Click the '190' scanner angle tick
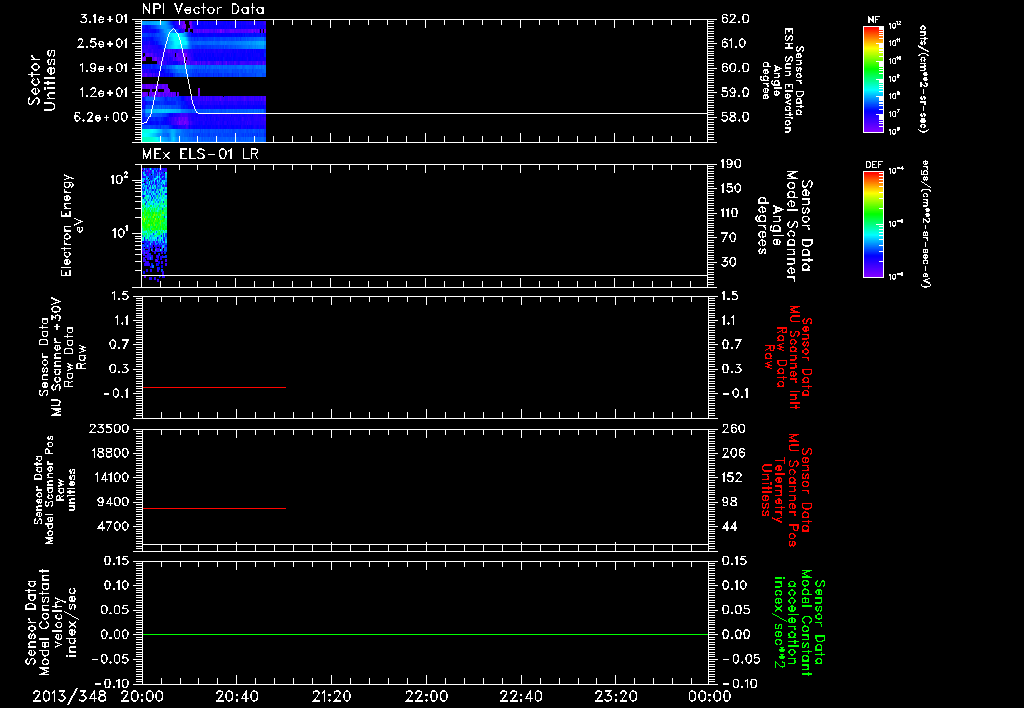Screen dimensions: 1024x708 click(x=732, y=164)
